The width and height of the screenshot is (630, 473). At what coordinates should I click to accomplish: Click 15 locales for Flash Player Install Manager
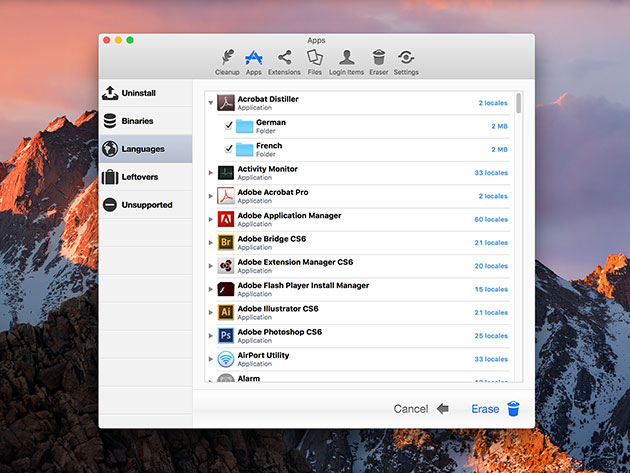pyautogui.click(x=491, y=289)
